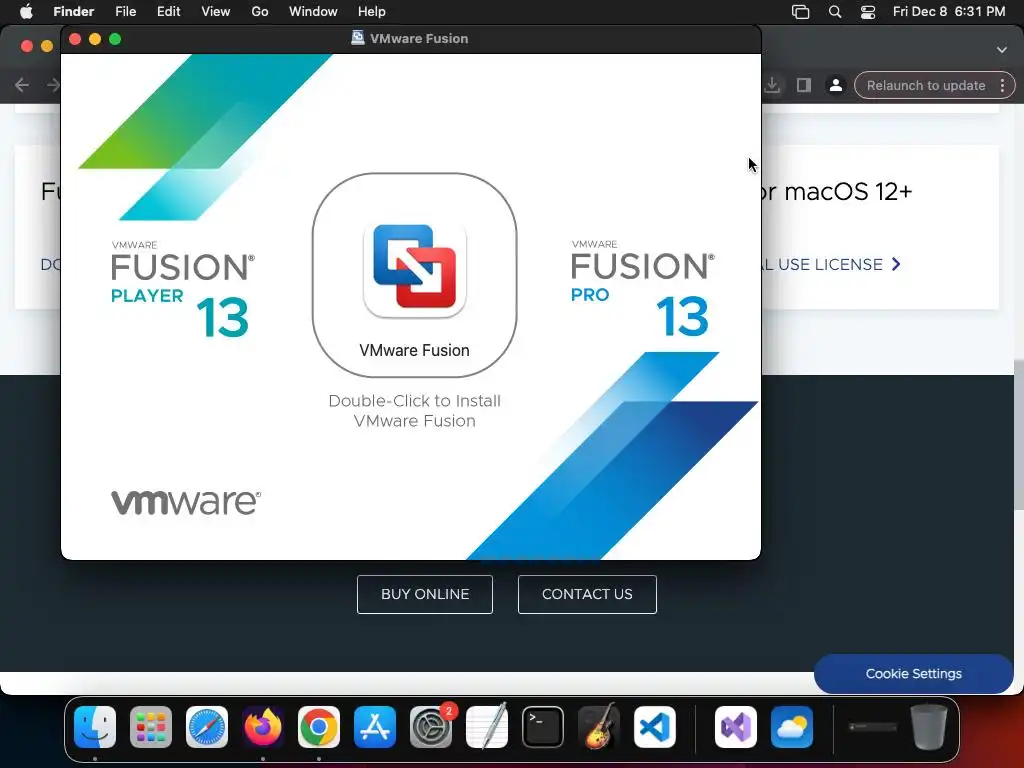The height and width of the screenshot is (768, 1024).
Task: Open the File menu
Action: coord(125,11)
